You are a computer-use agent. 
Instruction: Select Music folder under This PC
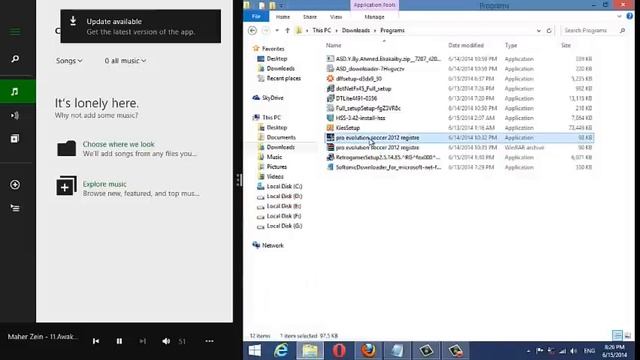coord(274,157)
